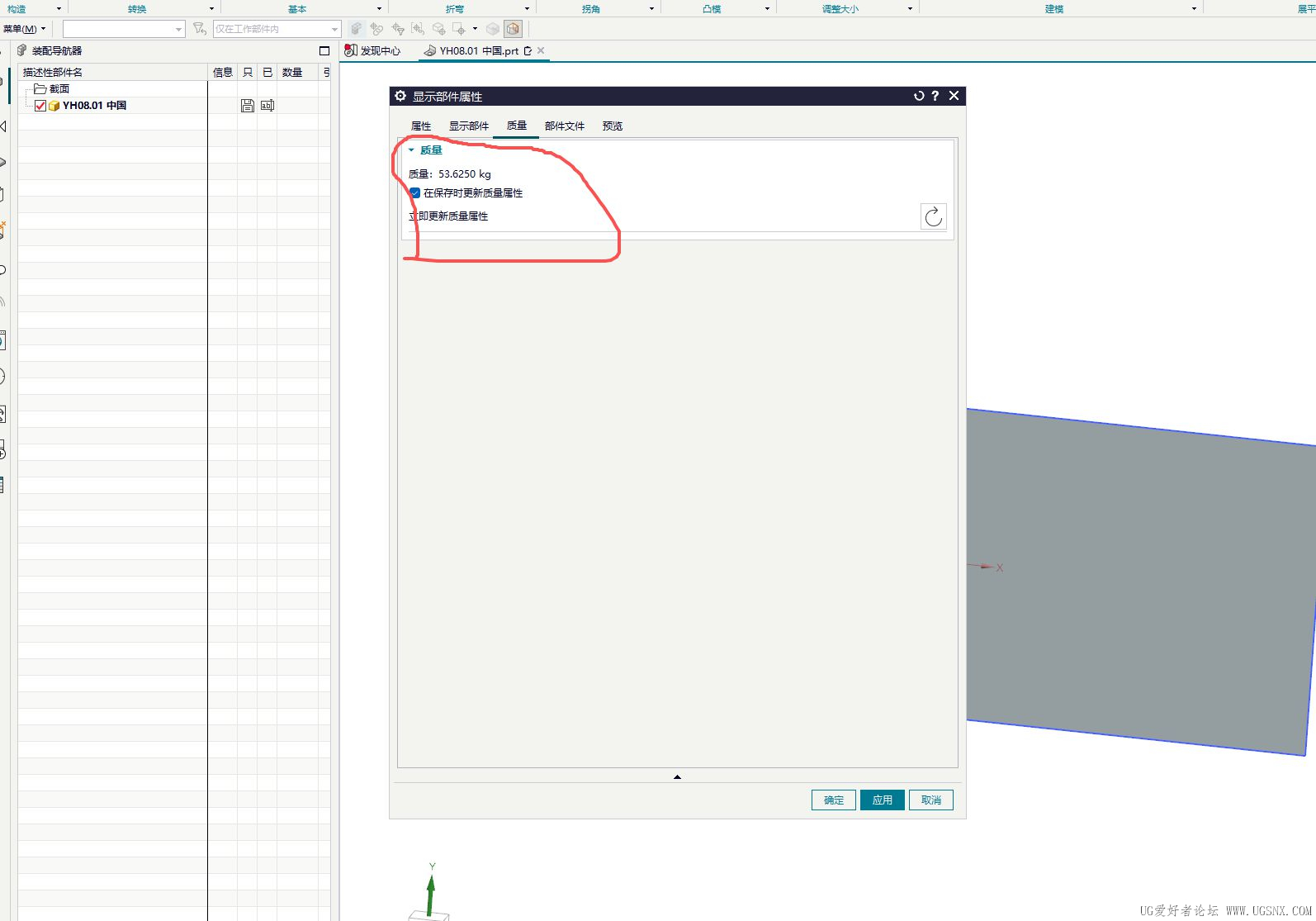Expand the 凸模 ribbon group dropdown
Image resolution: width=1316 pixels, height=921 pixels.
click(x=767, y=9)
